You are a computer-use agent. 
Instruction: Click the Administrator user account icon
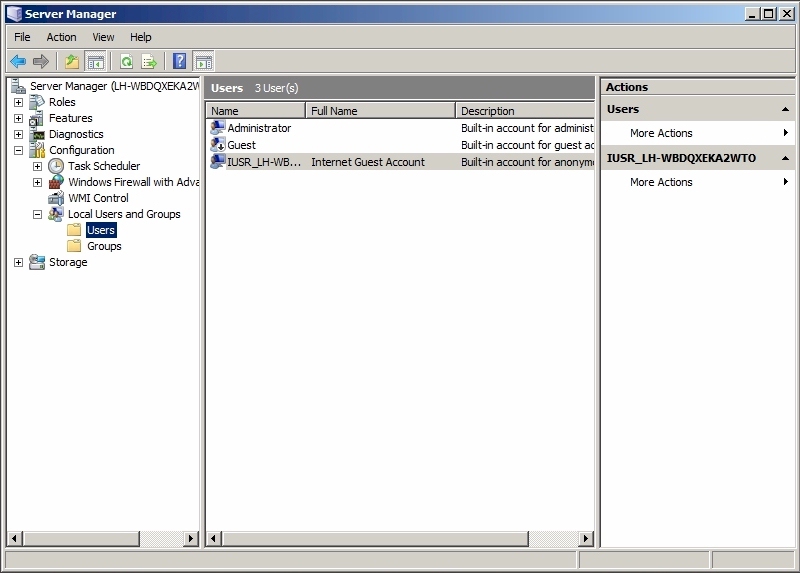[218, 128]
